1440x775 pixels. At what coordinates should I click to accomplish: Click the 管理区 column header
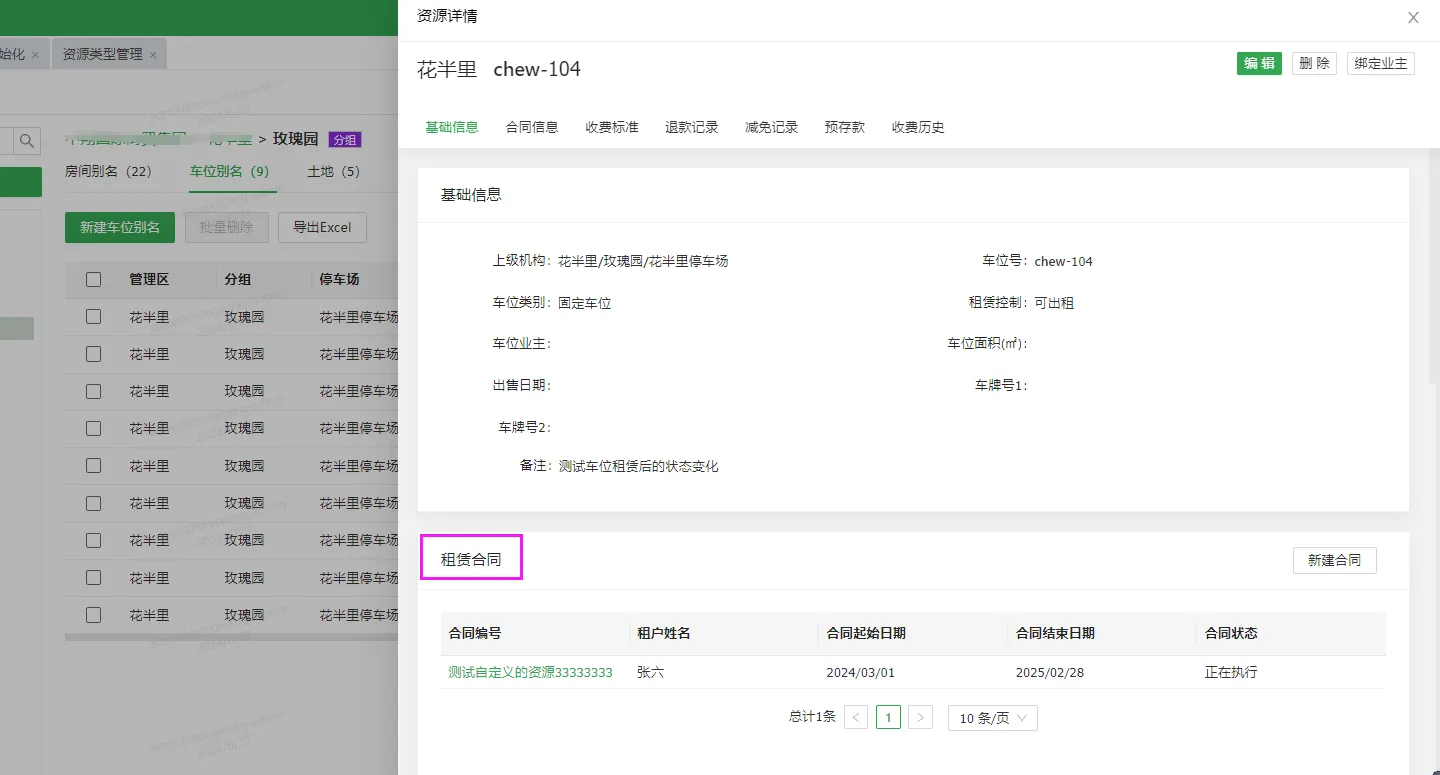pos(149,279)
